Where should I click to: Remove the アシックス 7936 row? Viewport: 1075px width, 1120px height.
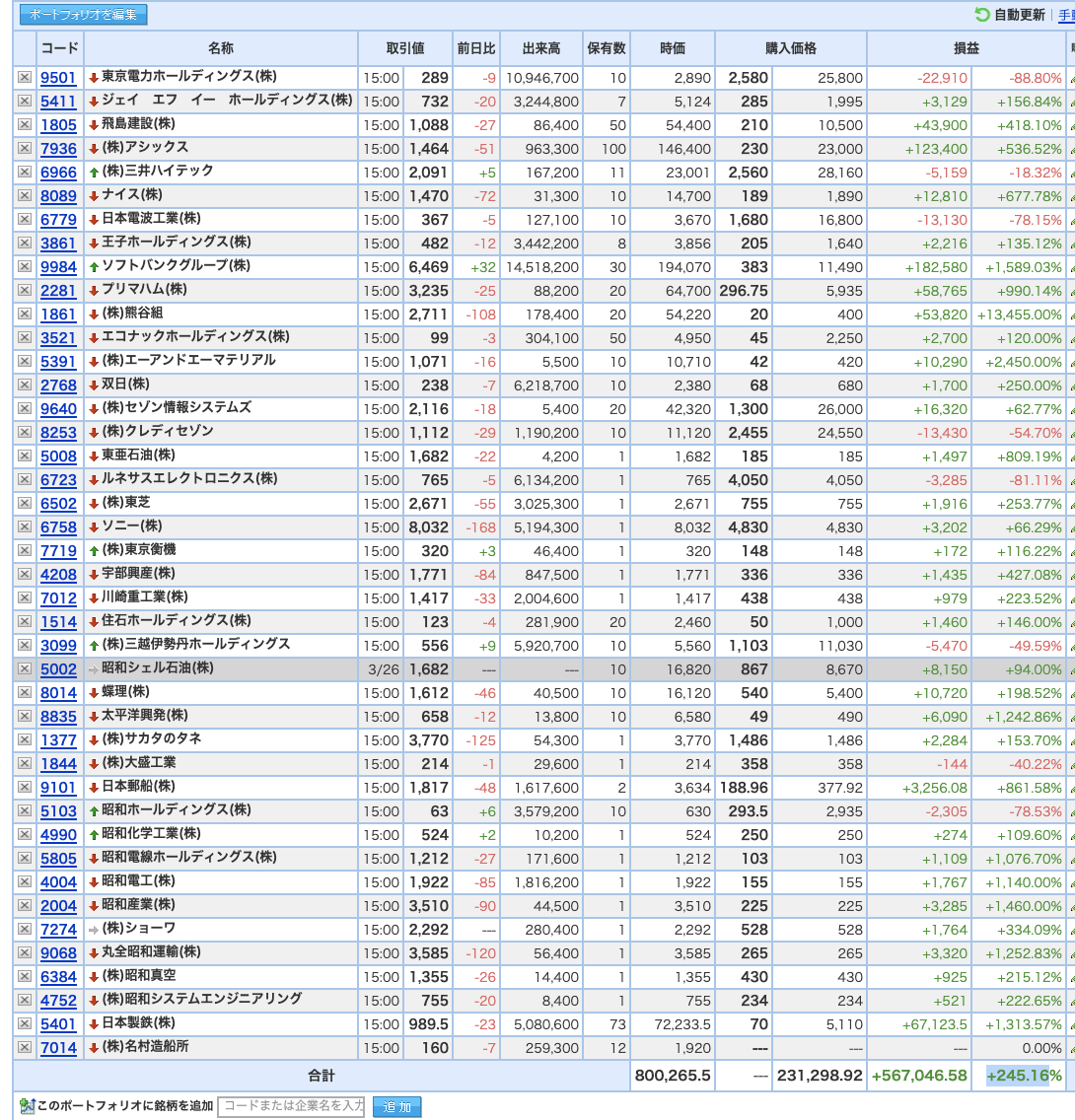pos(25,148)
